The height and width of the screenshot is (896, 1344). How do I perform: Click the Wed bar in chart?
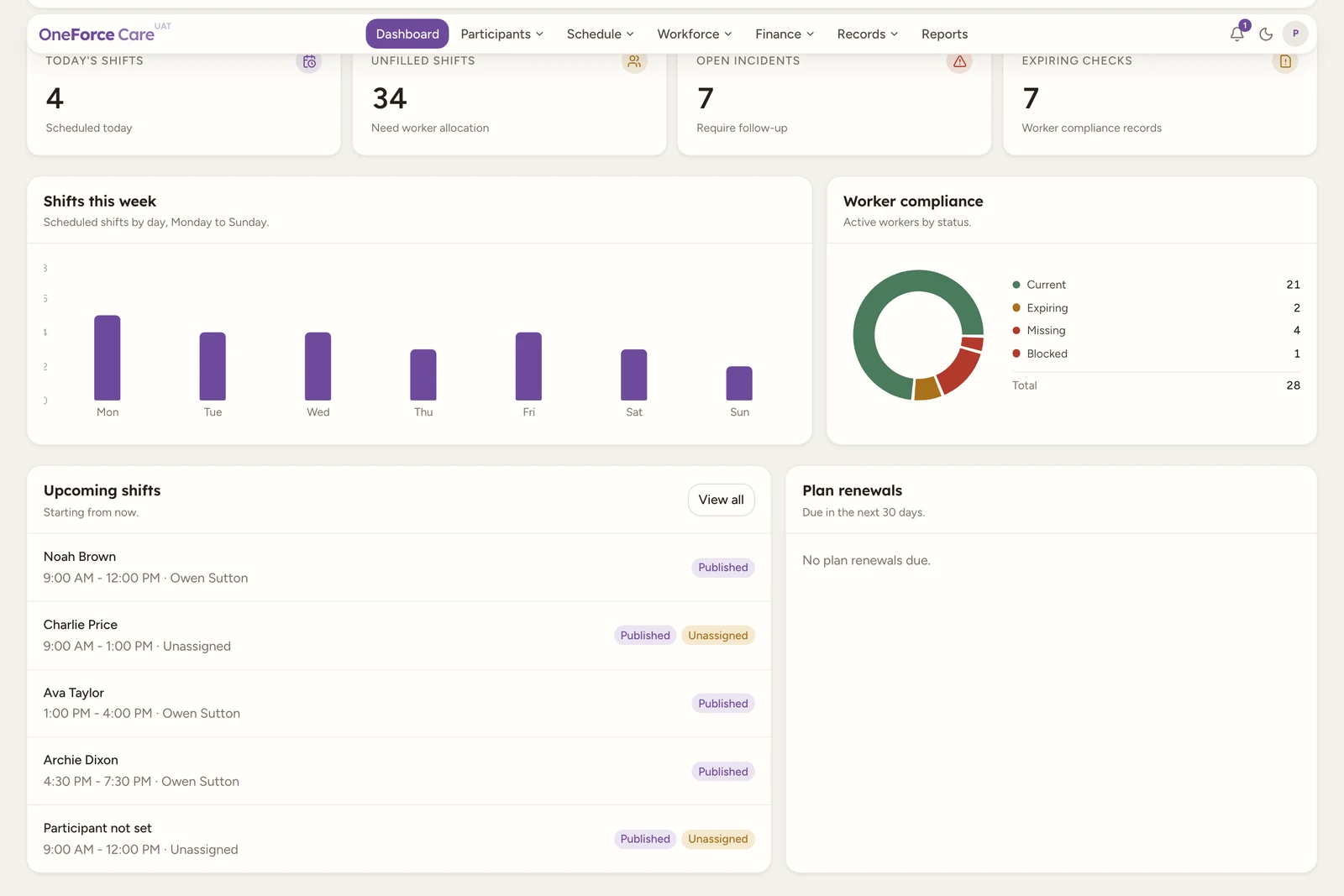coord(318,366)
